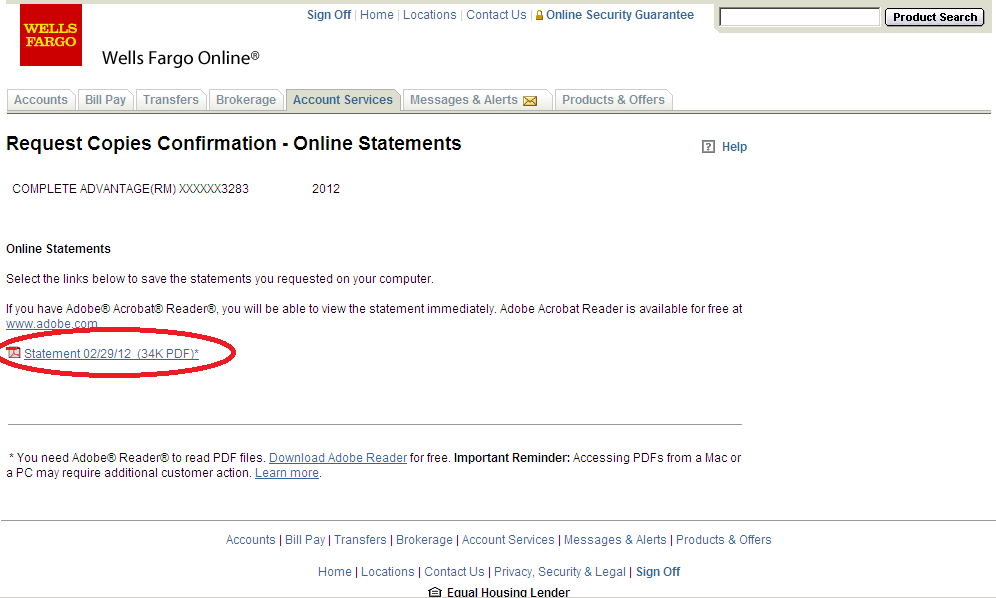Click Bill Pay in the footer links
Screen dimensions: 996x598
(x=305, y=540)
